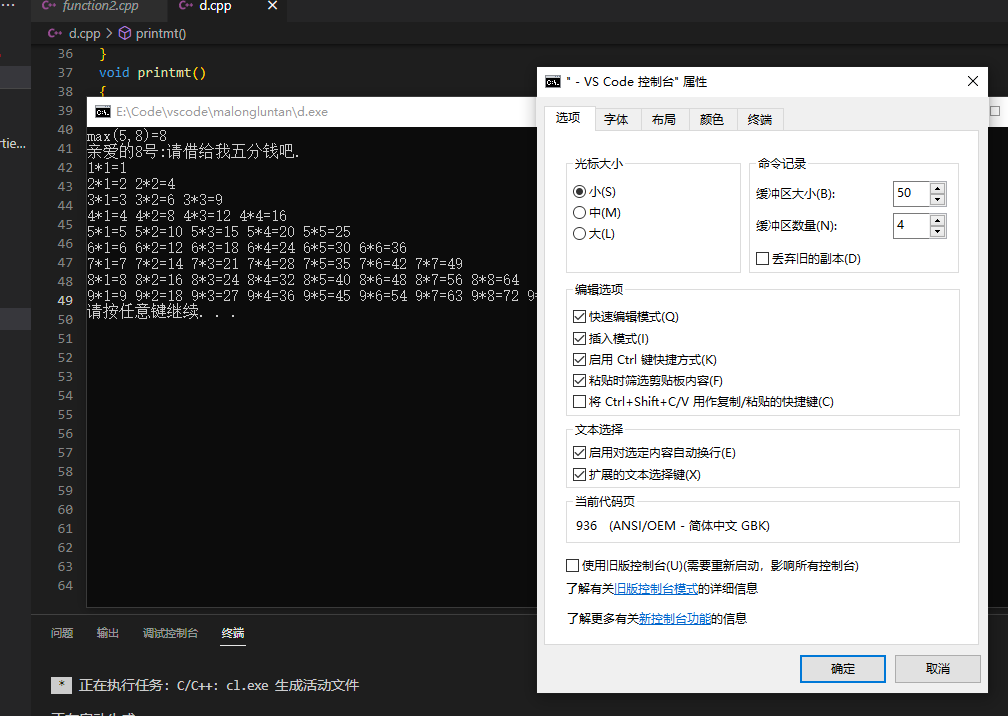
Task: Select the d.cpp editor tab
Action: (x=215, y=6)
